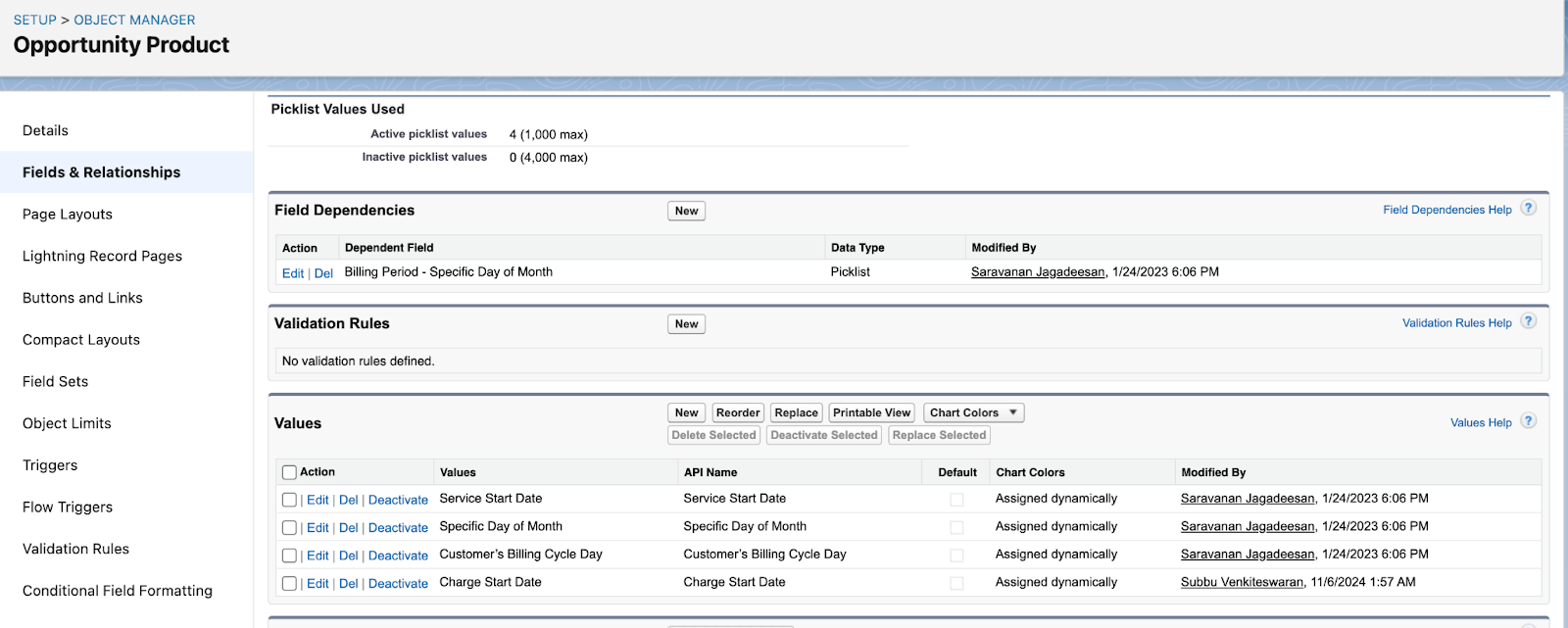Edit the Billing Period field dependency
The width and height of the screenshot is (1568, 628).
point(293,273)
